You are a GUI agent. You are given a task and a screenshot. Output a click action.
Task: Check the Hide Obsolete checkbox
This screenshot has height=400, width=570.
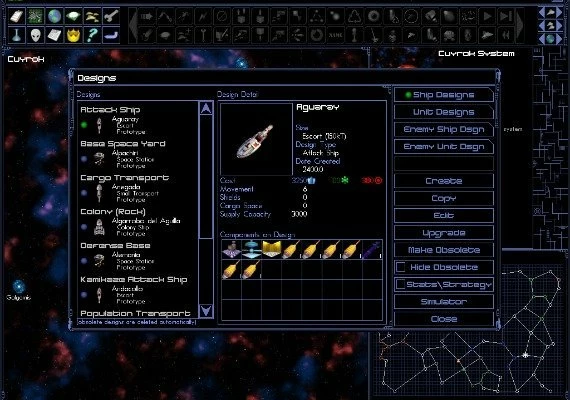click(x=401, y=267)
